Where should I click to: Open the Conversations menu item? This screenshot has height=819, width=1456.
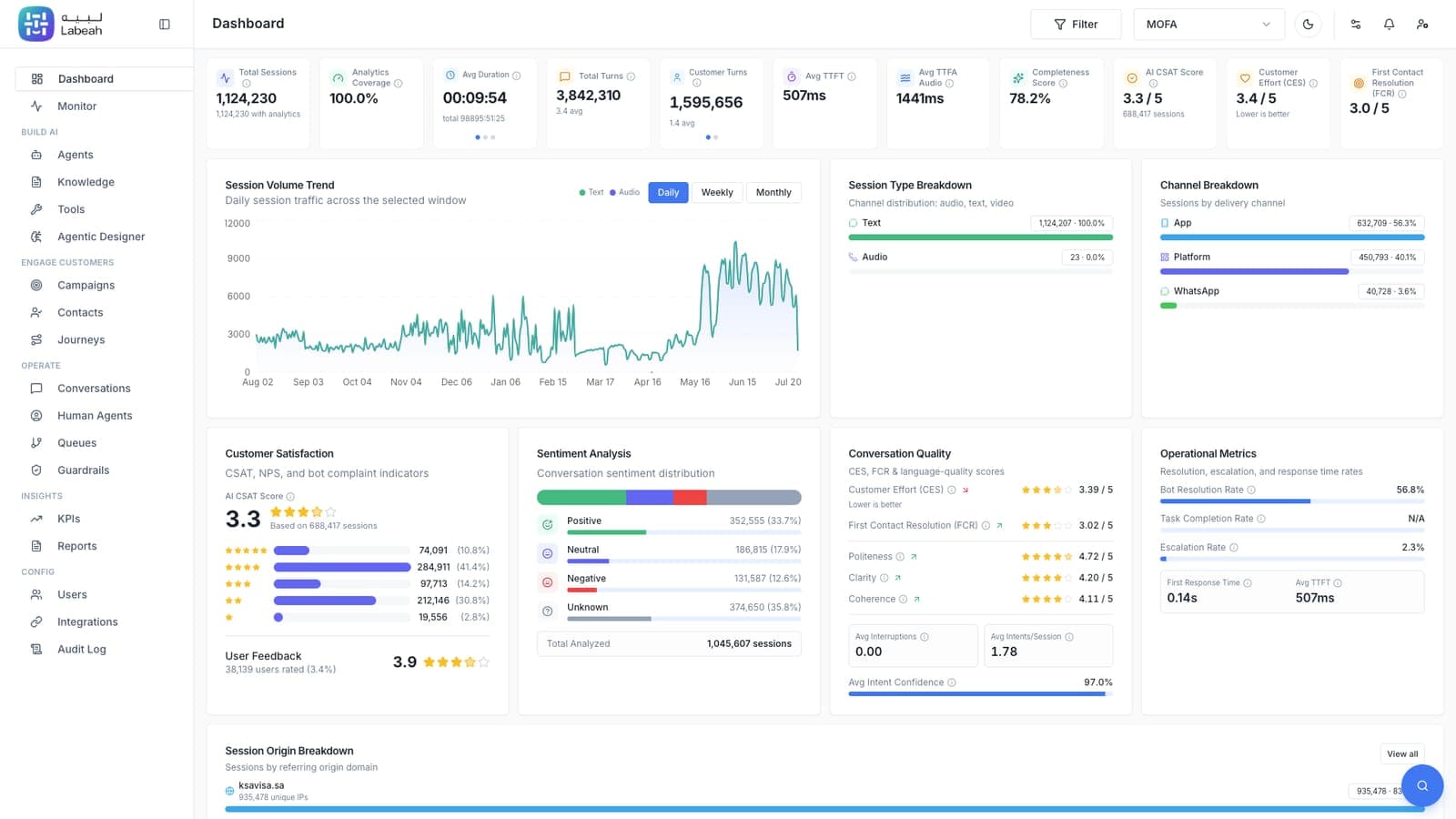(94, 389)
